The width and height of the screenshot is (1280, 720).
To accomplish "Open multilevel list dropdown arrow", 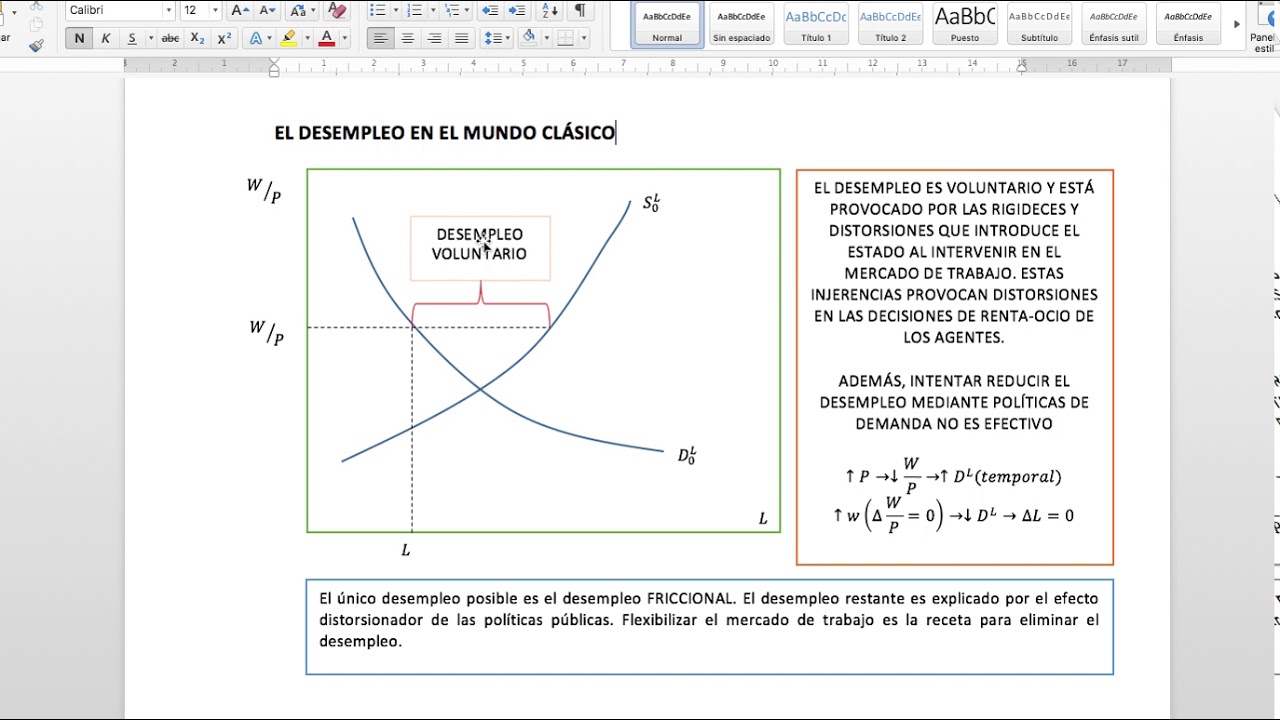I will [x=467, y=10].
